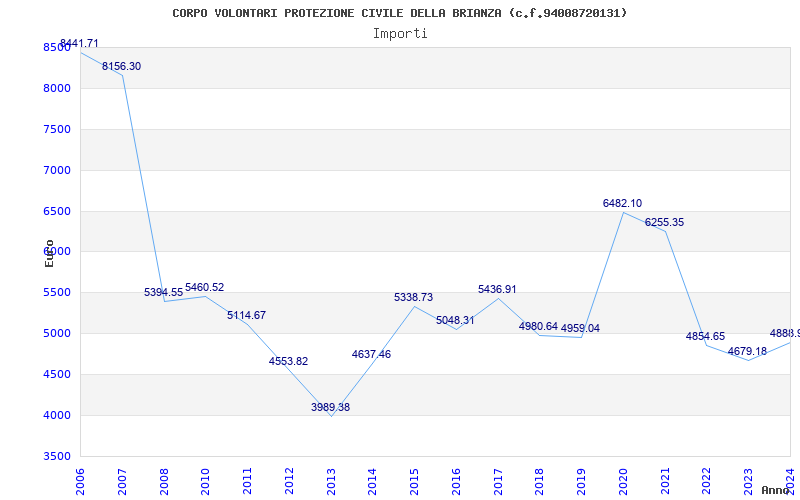The image size is (800, 500).
Task: Click the 8000 y-axis tick label
Action: [57, 88]
